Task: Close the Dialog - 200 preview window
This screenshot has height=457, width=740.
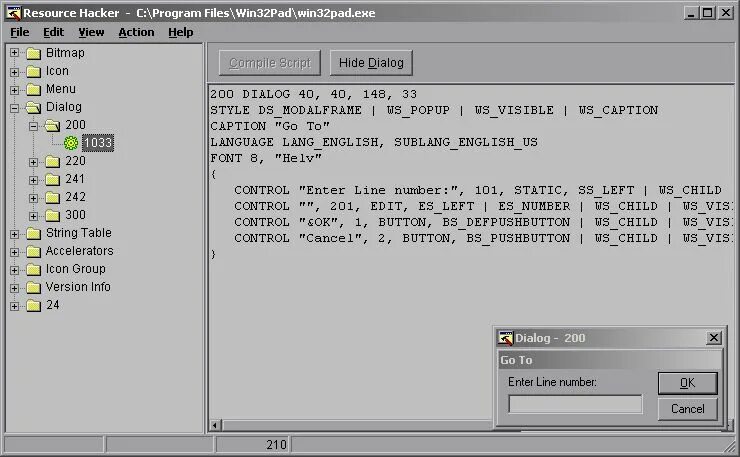Action: tap(714, 338)
